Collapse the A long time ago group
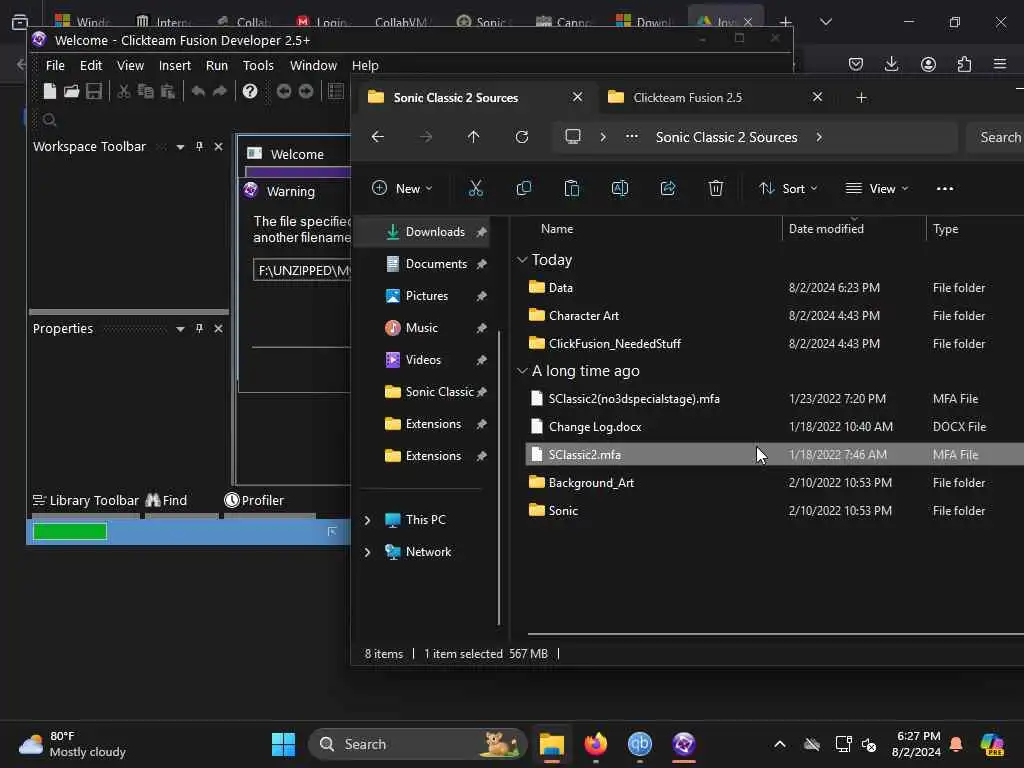 522,371
